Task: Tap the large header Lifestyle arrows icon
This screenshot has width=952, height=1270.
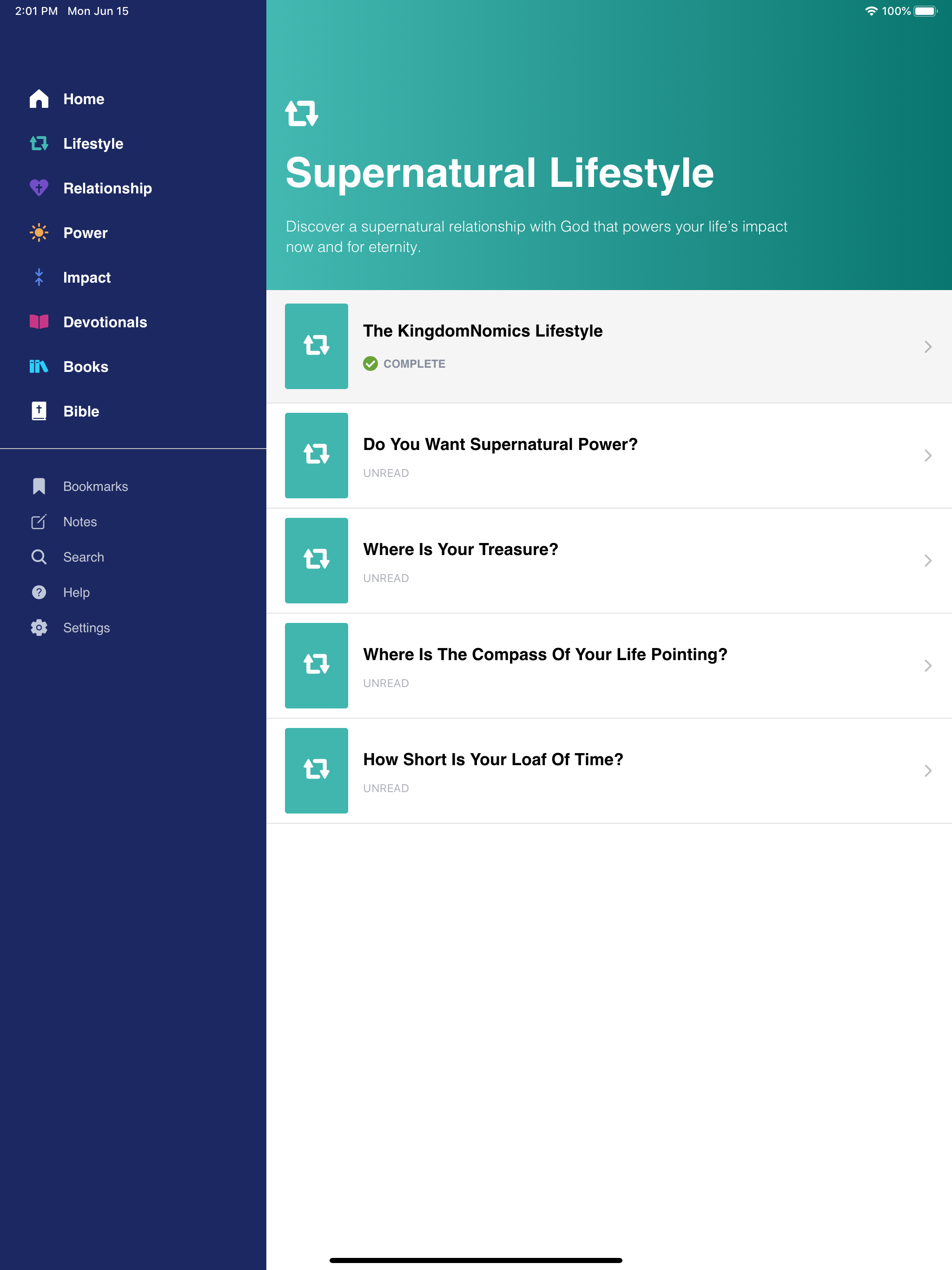Action: pos(302,113)
